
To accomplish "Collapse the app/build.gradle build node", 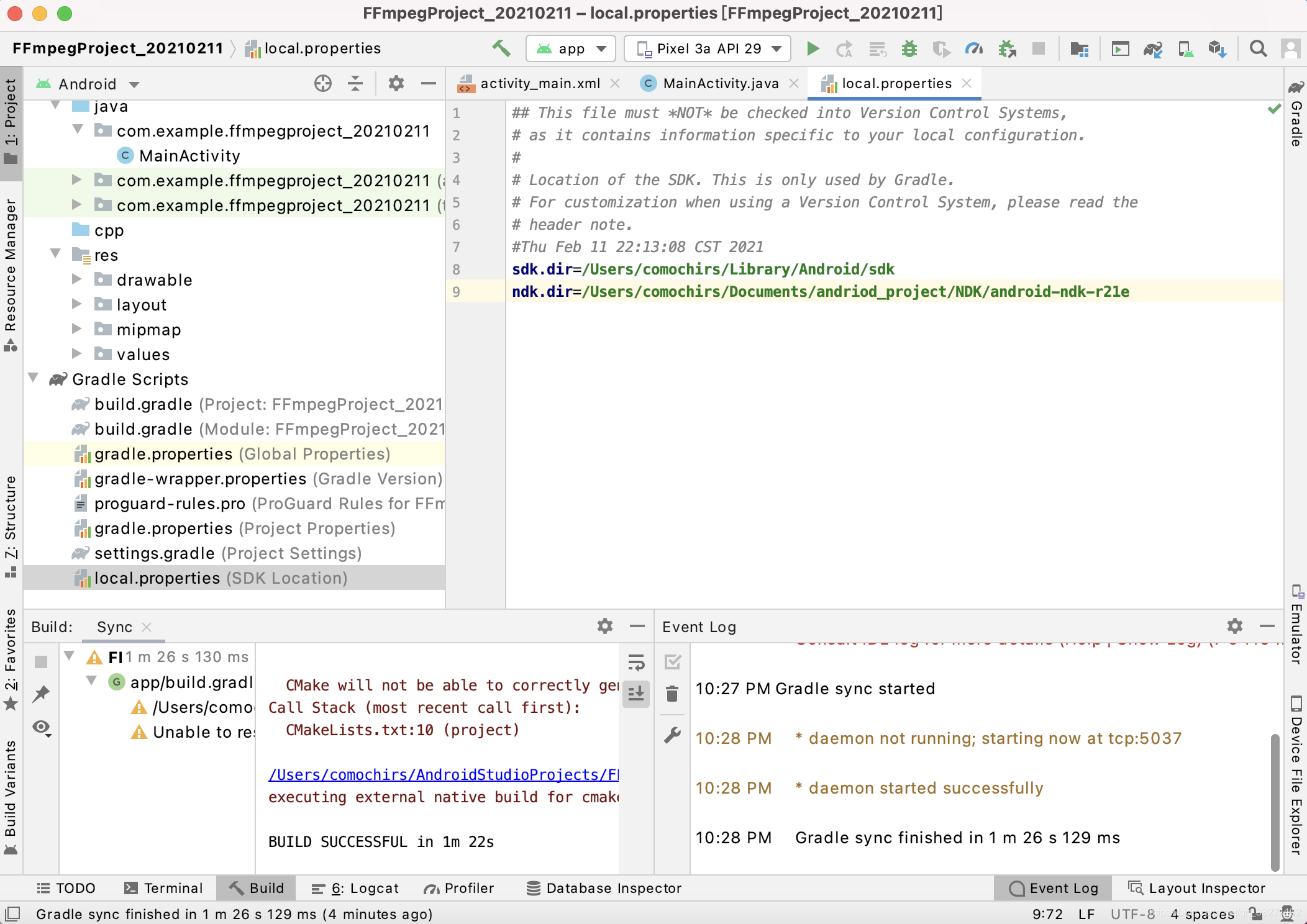I will click(91, 682).
